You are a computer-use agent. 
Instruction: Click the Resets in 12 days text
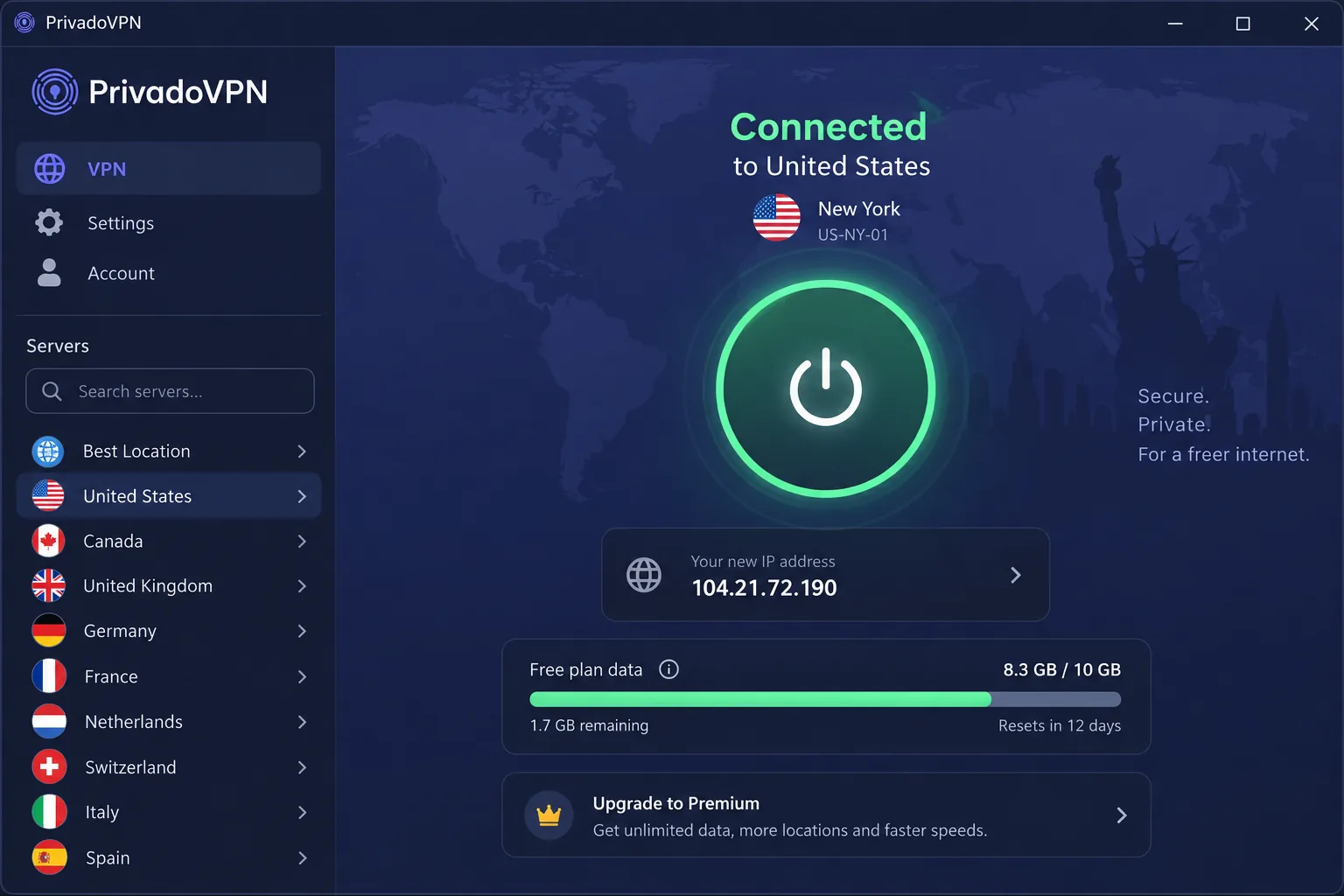[1060, 725]
